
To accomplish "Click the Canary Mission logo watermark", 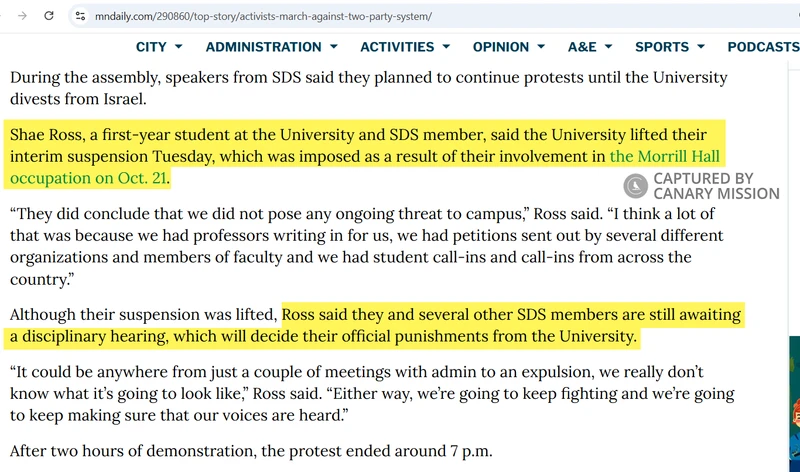I will 635,186.
